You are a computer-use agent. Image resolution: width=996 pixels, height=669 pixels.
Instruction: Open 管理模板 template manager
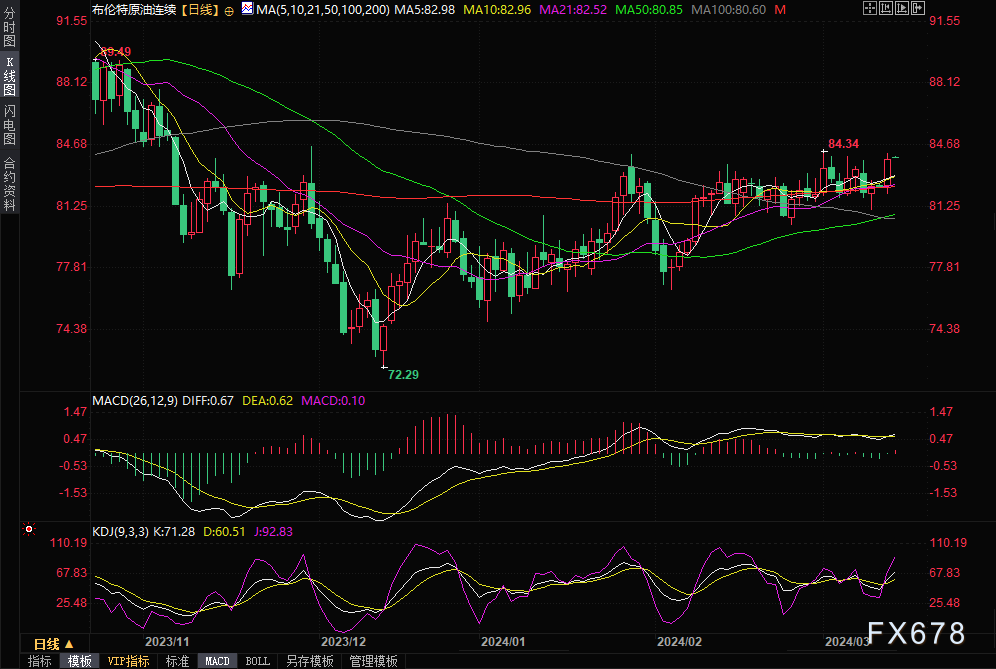coord(372,661)
